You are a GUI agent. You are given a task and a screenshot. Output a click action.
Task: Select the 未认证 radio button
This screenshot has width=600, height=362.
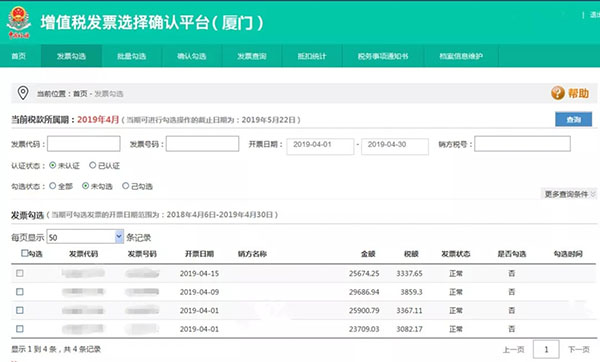point(53,165)
